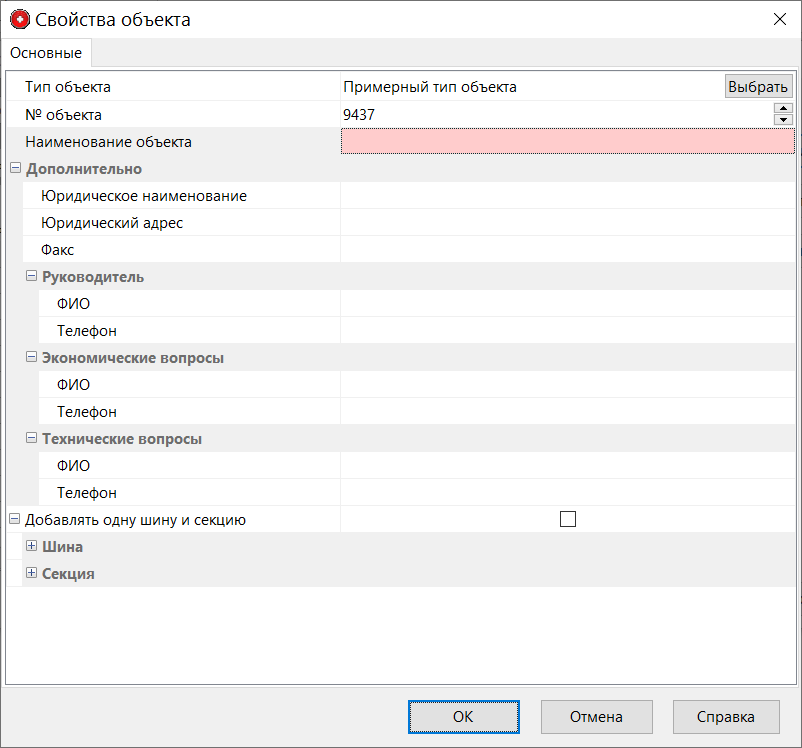Focus the pink Наименование объекта field
The width and height of the screenshot is (802, 748).
click(x=567, y=142)
